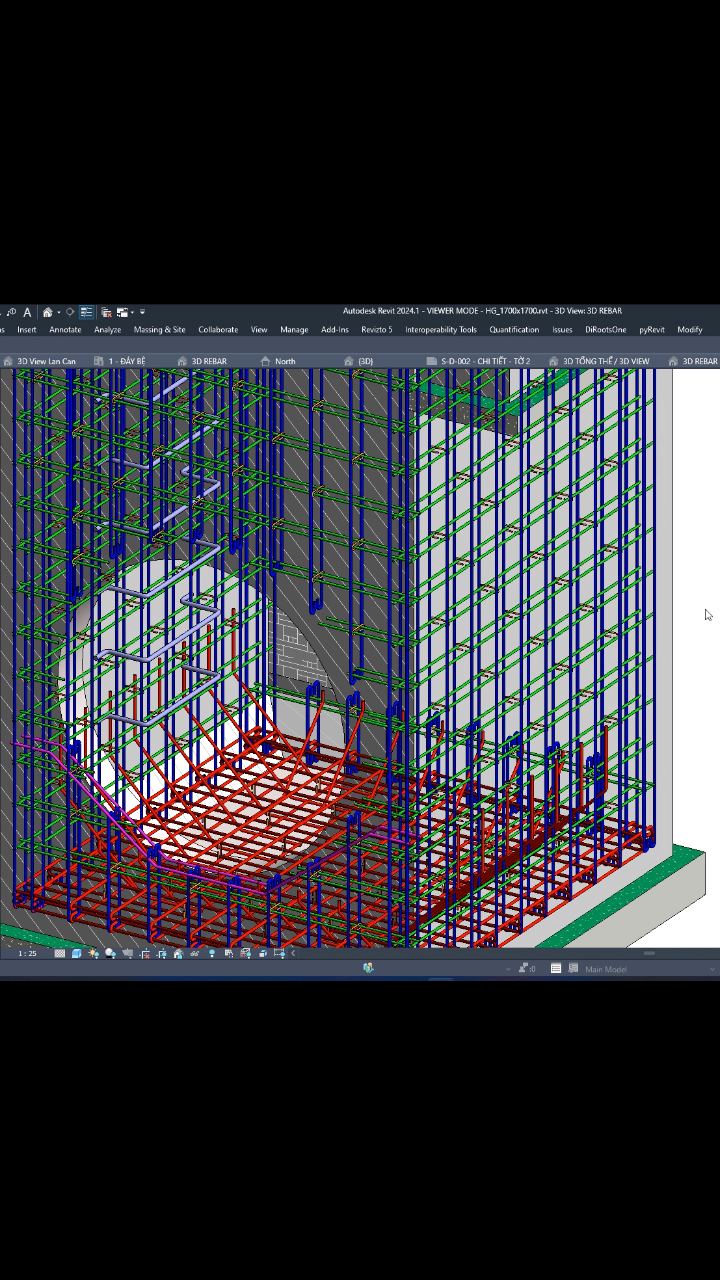Open the Analyze ribbon tab
Viewport: 720px width, 1280px height.
click(x=107, y=330)
